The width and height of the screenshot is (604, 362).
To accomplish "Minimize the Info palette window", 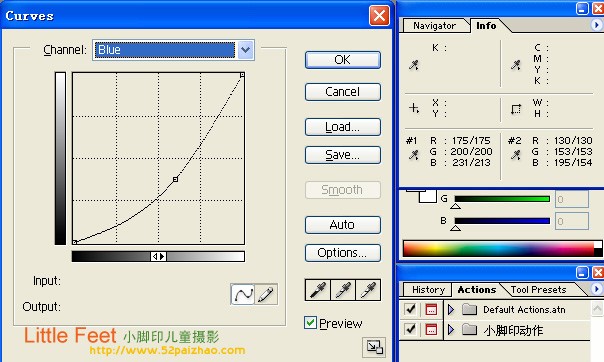I will click(x=582, y=8).
